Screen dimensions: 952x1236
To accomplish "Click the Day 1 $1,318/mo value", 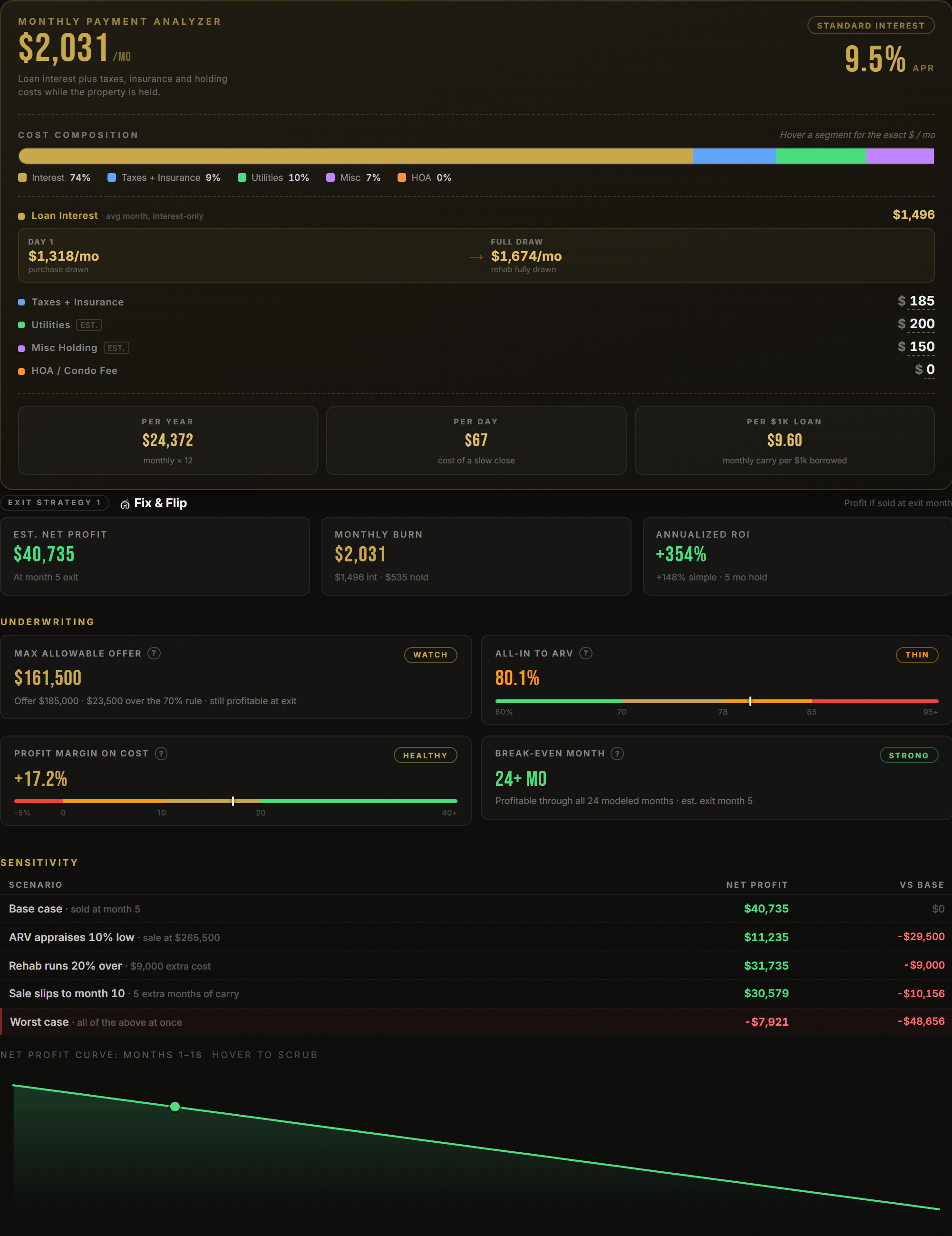I will (63, 256).
